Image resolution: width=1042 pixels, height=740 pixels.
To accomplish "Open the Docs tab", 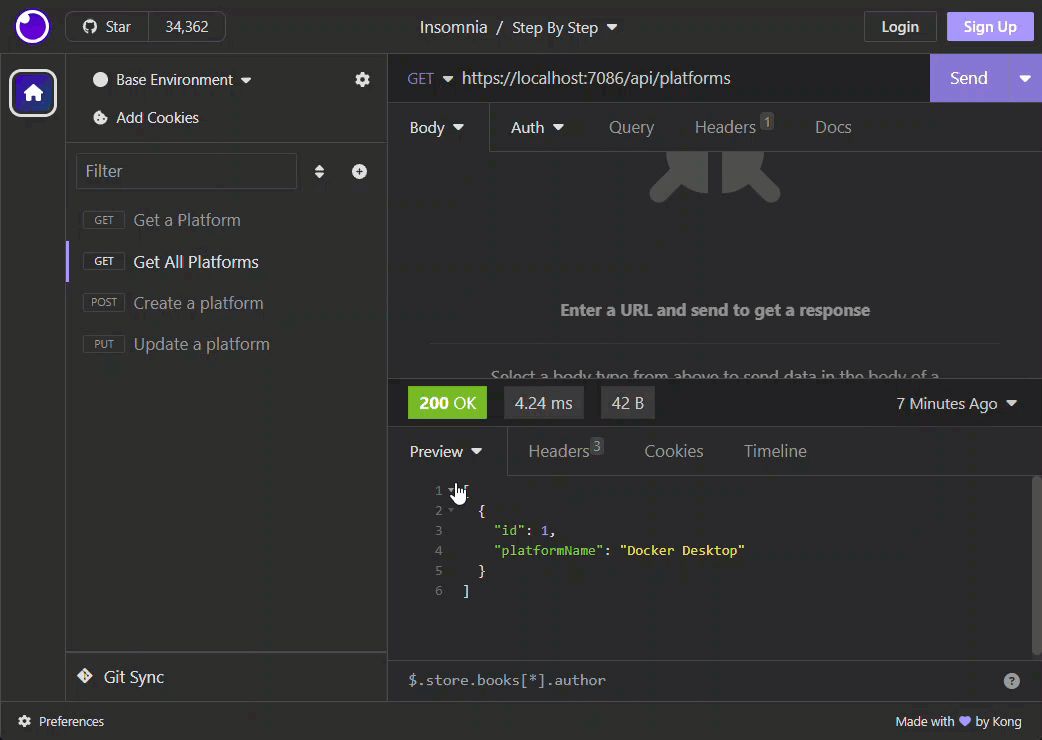I will coord(833,128).
